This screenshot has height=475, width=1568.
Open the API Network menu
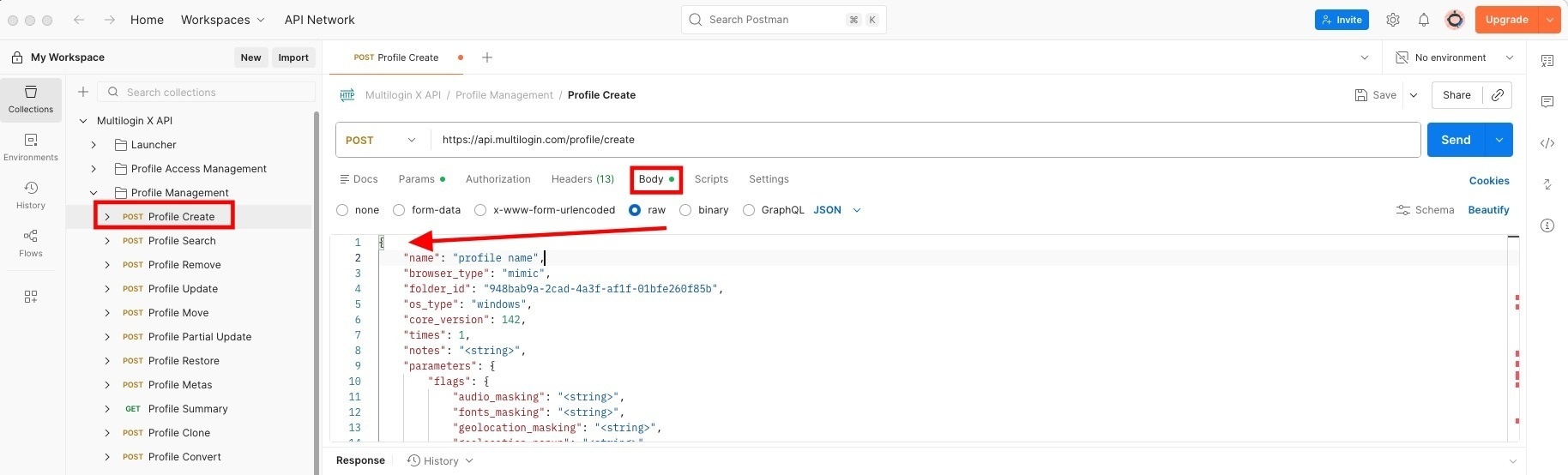[319, 20]
